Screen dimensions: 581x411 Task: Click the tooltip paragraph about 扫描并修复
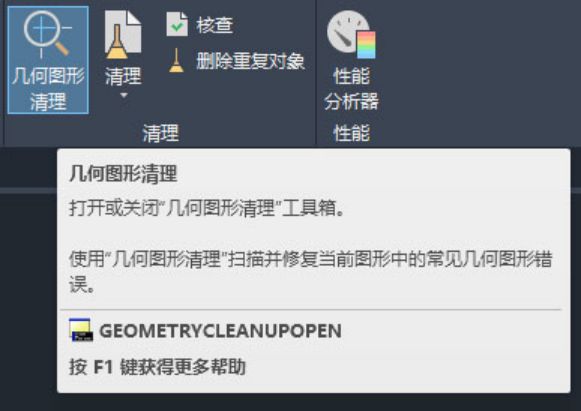click(311, 272)
